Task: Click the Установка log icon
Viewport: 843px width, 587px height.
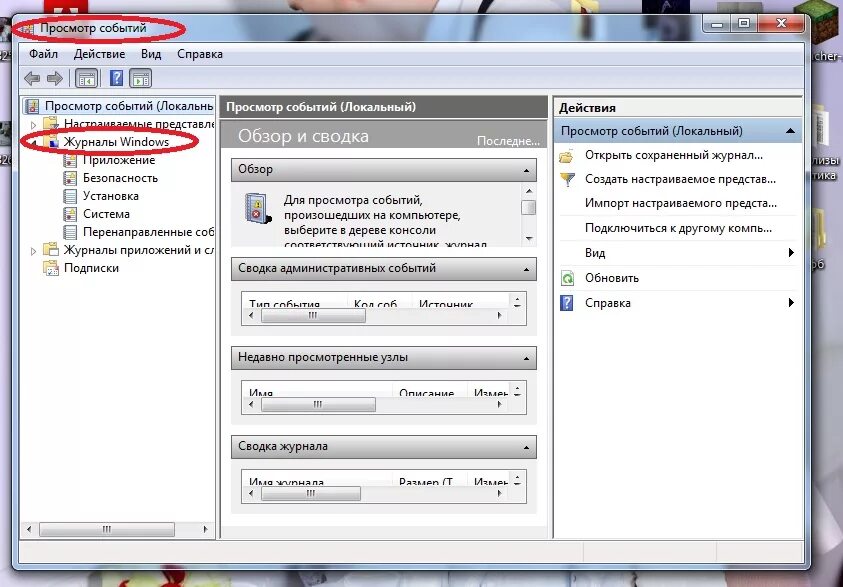Action: click(x=70, y=196)
